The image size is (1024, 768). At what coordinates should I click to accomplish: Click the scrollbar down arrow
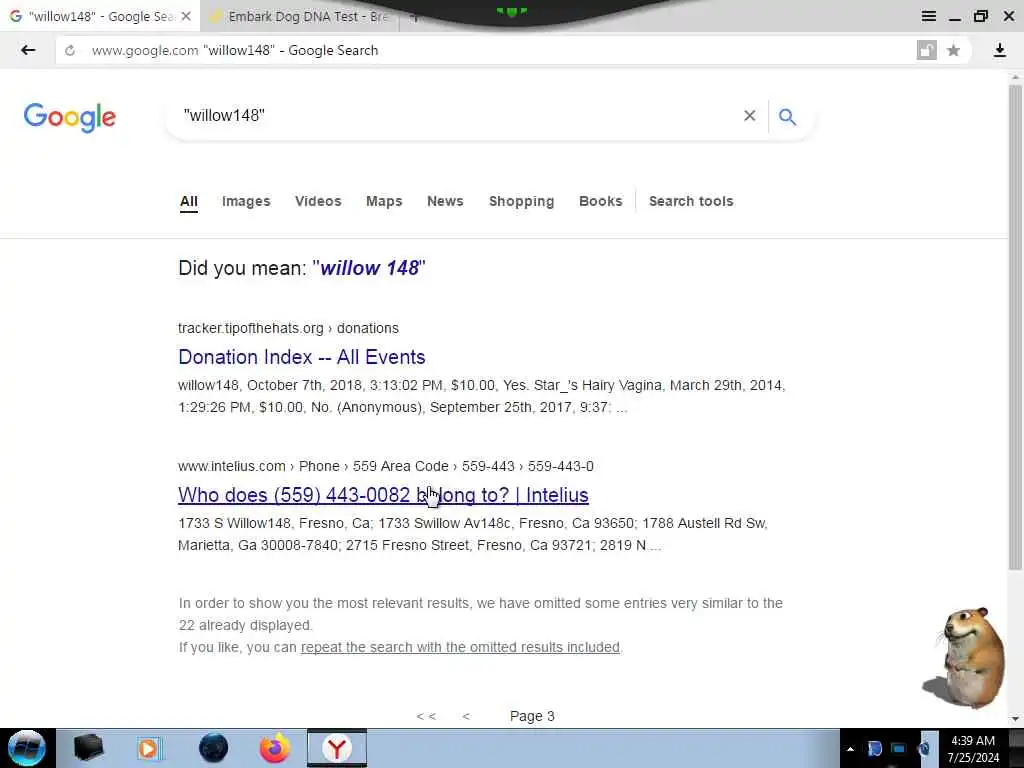(1016, 719)
